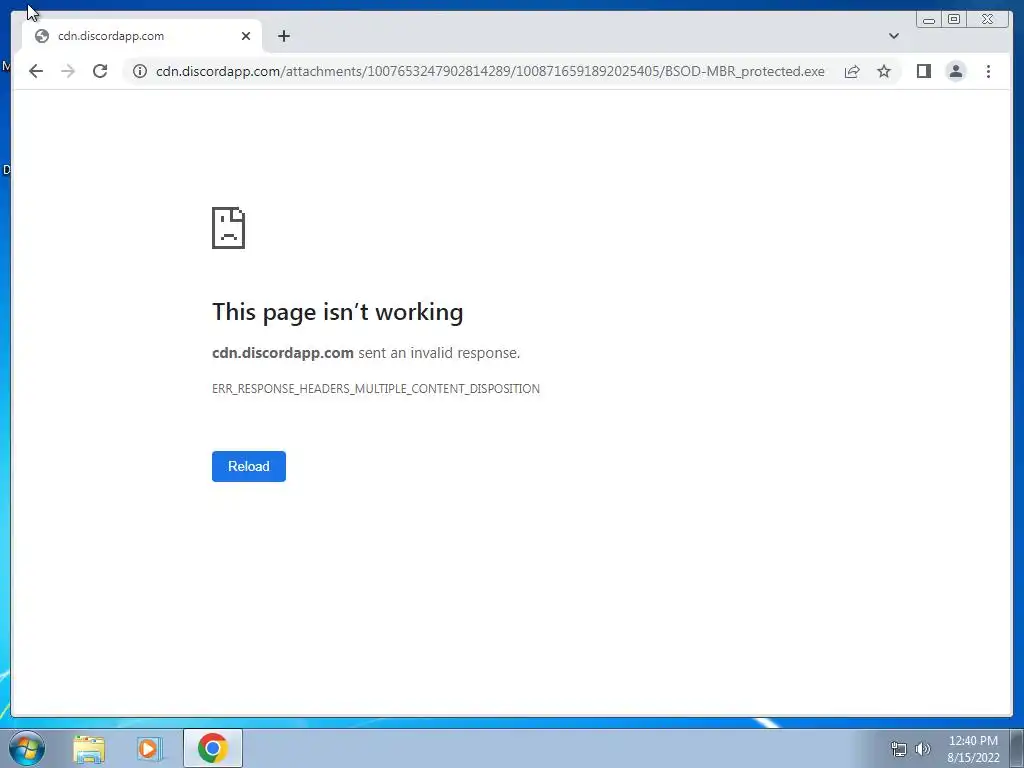Select the cdn.discordapp.com tab
The height and width of the screenshot is (768, 1024).
click(x=142, y=36)
